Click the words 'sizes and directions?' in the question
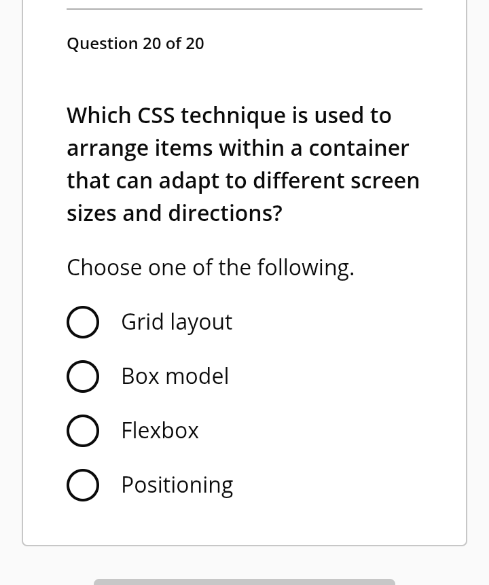 click(x=175, y=213)
